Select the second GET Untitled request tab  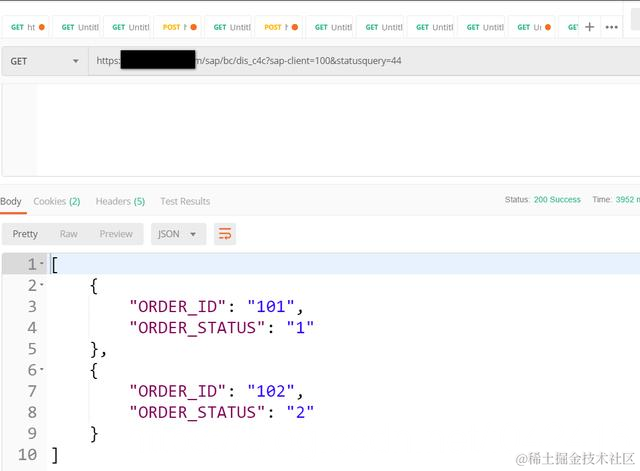pos(127,27)
